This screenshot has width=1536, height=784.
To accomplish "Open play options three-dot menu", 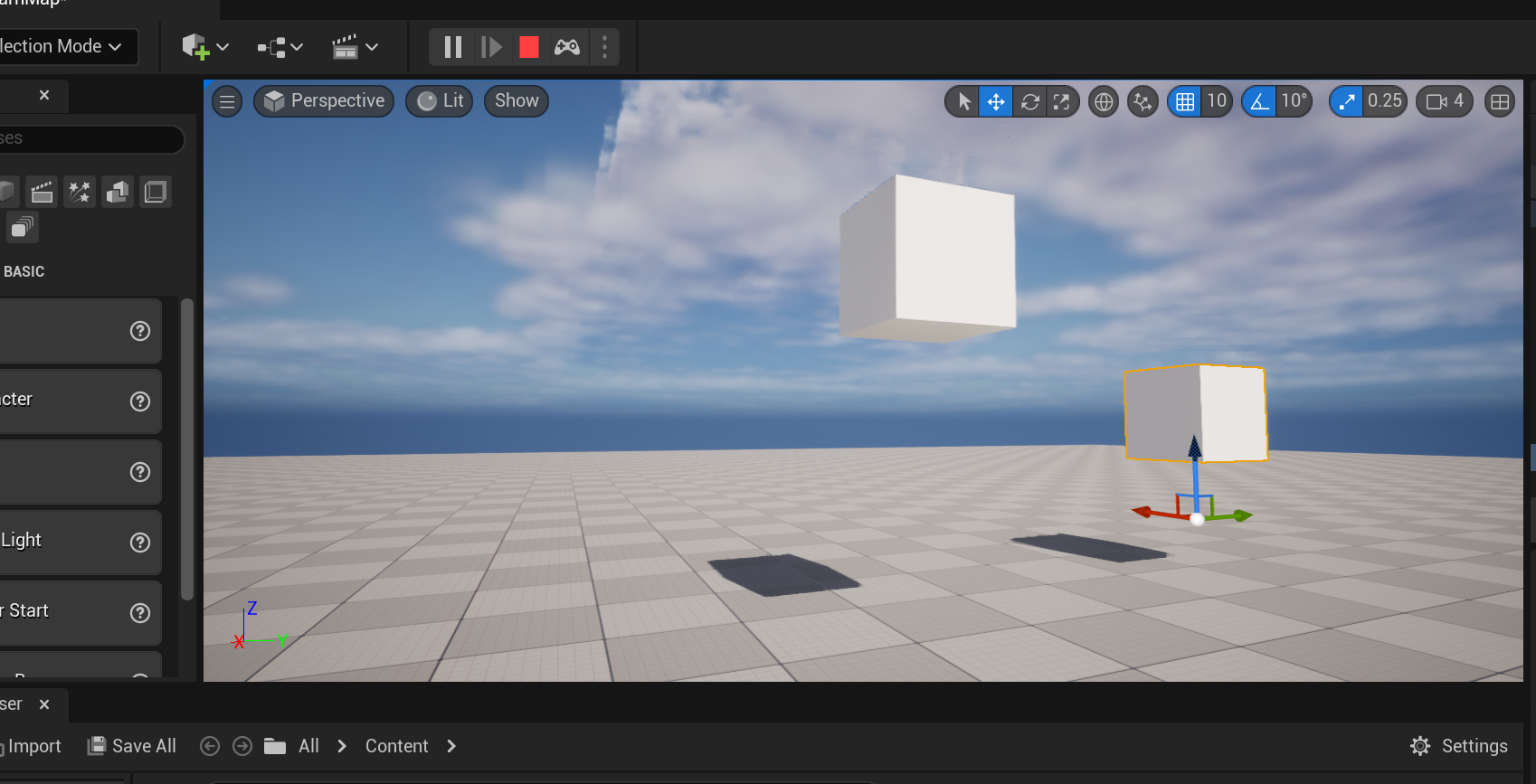I will [x=604, y=47].
